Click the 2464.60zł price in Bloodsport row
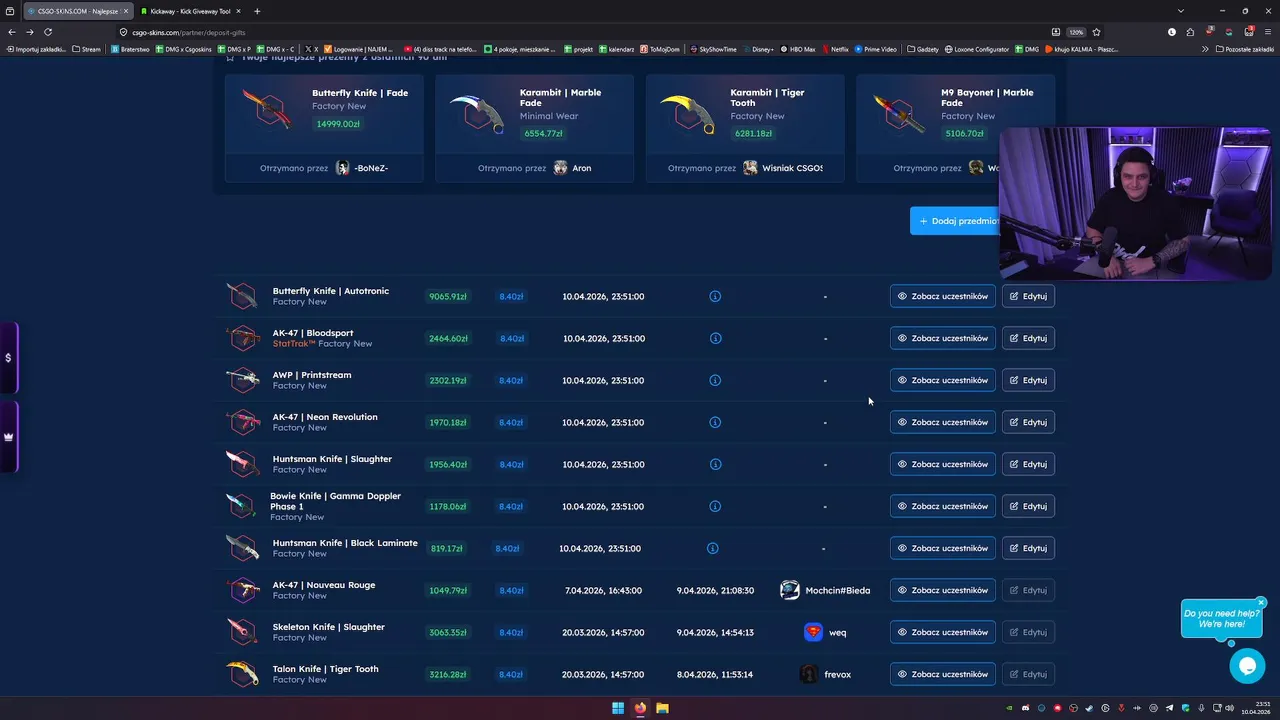1280x720 pixels. point(448,339)
